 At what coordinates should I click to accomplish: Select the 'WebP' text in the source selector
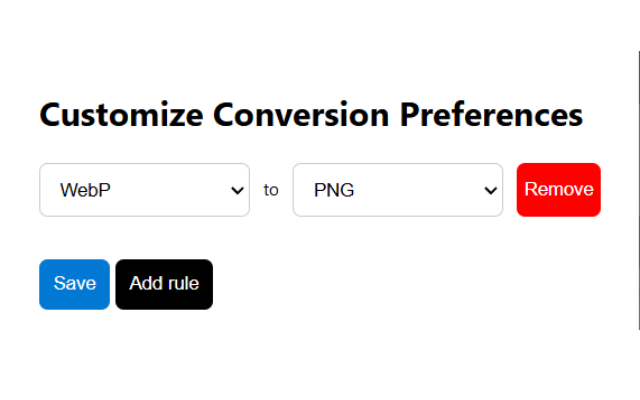click(84, 190)
